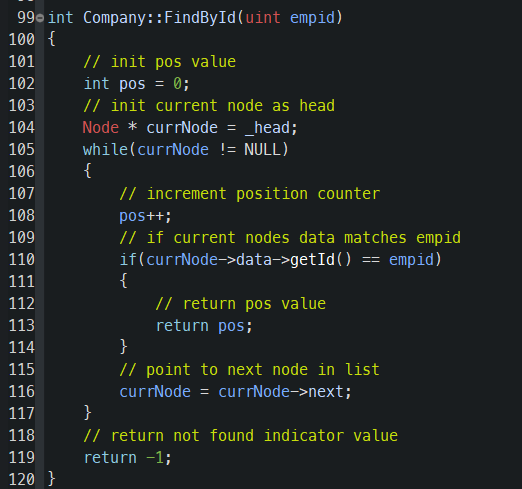Click the 'return pos;' statement

click(204, 326)
